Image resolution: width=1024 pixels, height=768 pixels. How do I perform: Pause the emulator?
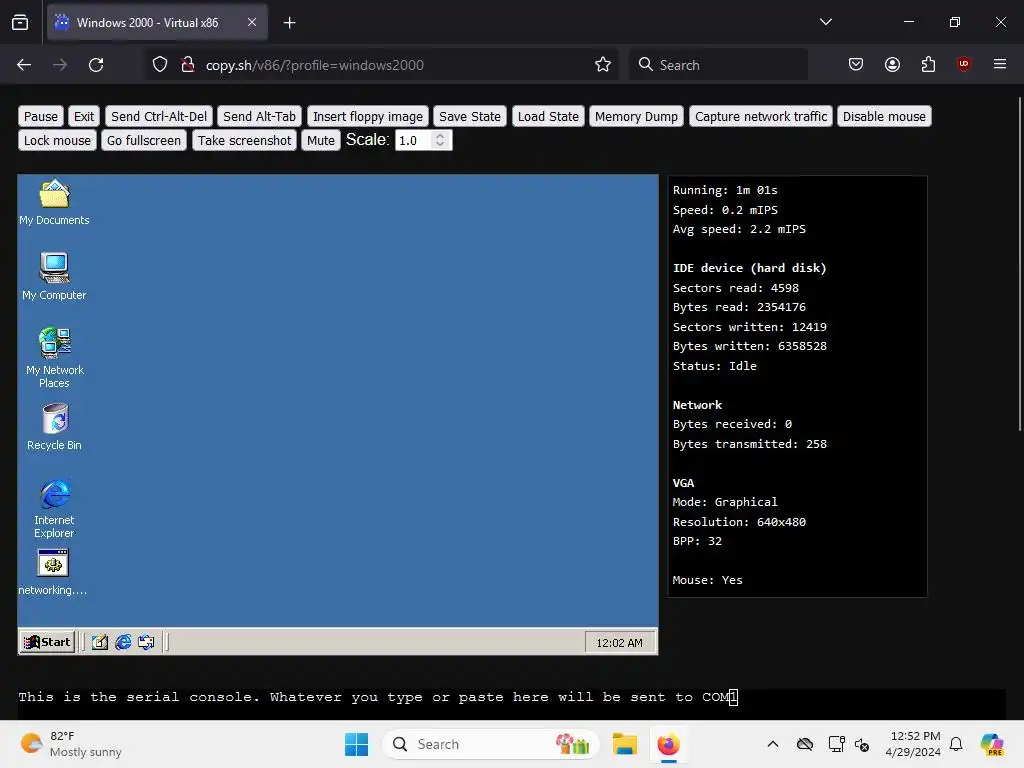(x=40, y=116)
